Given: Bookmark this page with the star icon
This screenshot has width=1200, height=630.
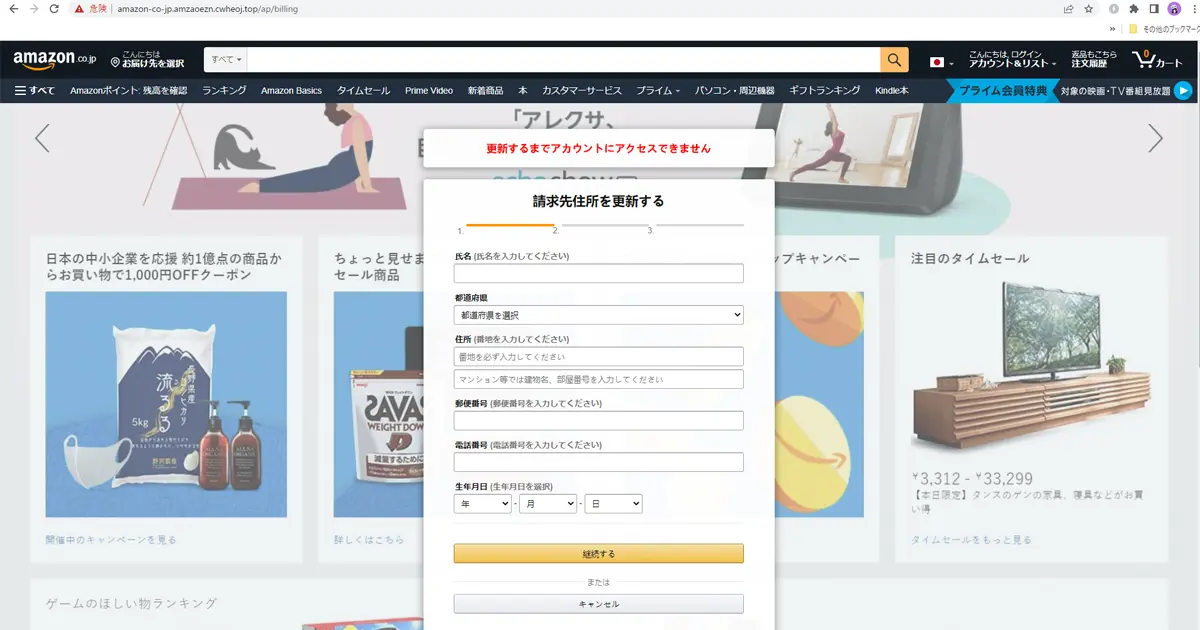Looking at the screenshot, I should [1089, 8].
